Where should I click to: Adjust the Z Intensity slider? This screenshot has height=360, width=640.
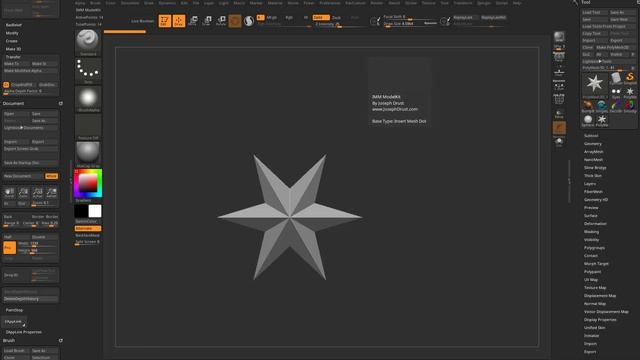(x=340, y=24)
